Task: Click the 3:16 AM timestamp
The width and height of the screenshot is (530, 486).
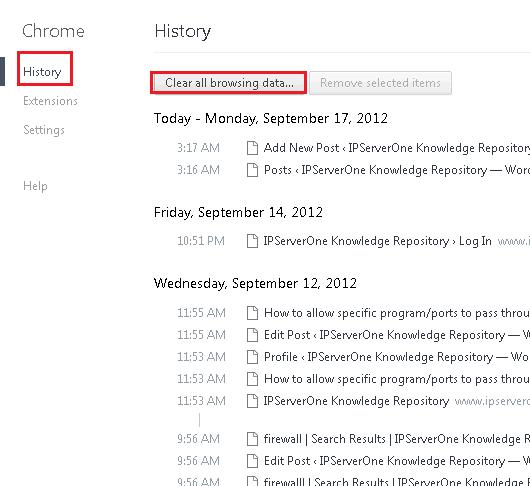Action: [x=198, y=170]
